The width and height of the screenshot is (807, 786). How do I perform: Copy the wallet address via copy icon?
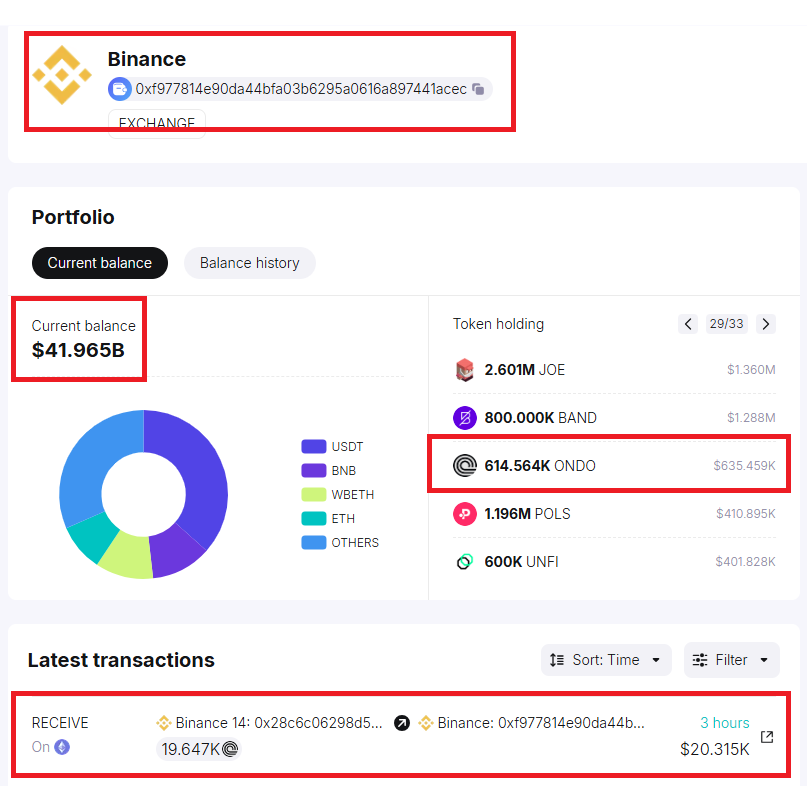(x=478, y=89)
